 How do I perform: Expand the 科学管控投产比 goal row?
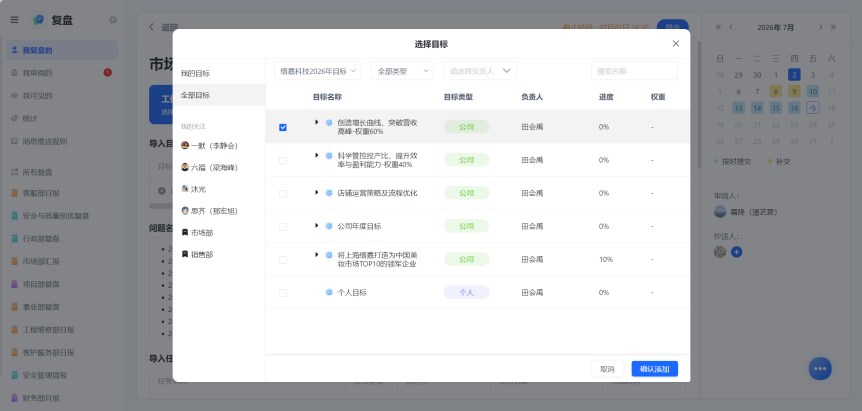click(317, 155)
